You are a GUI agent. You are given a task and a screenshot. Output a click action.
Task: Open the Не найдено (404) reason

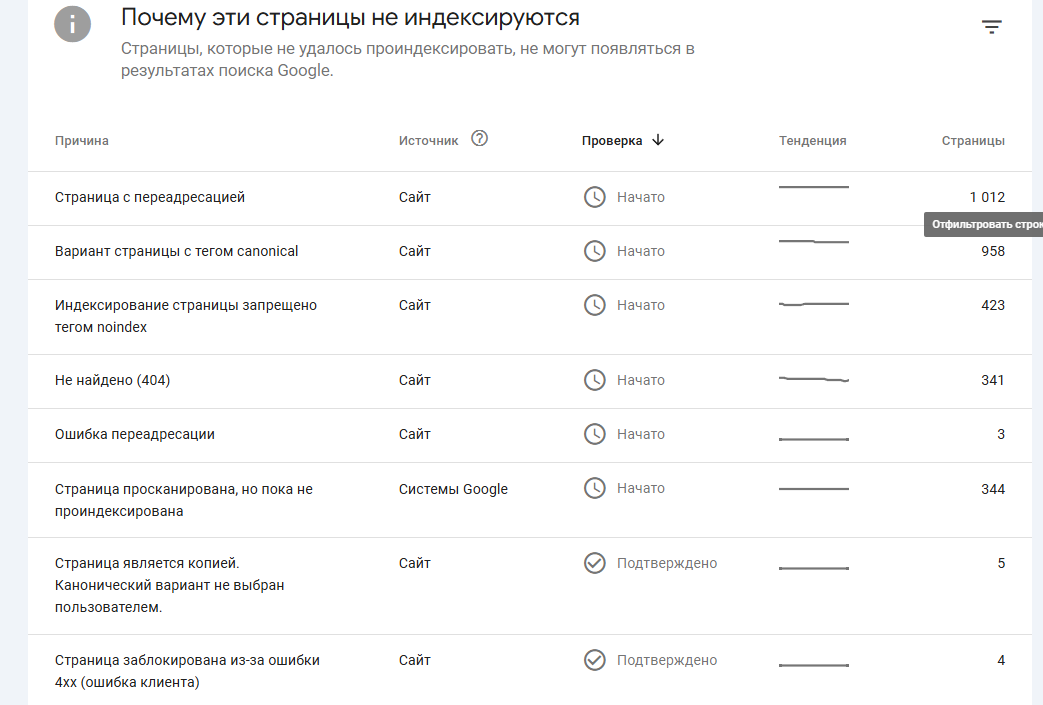[x=112, y=380]
